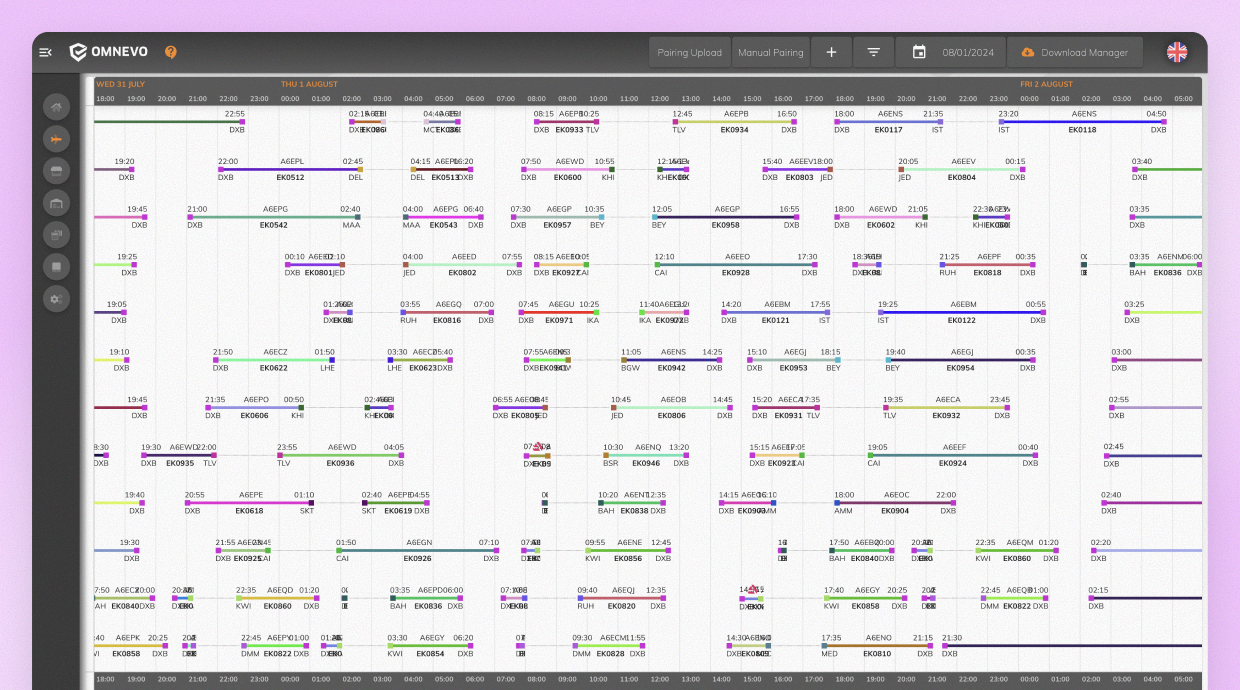1240x690 pixels.
Task: Open the warehouse sidebar icon
Action: point(56,203)
